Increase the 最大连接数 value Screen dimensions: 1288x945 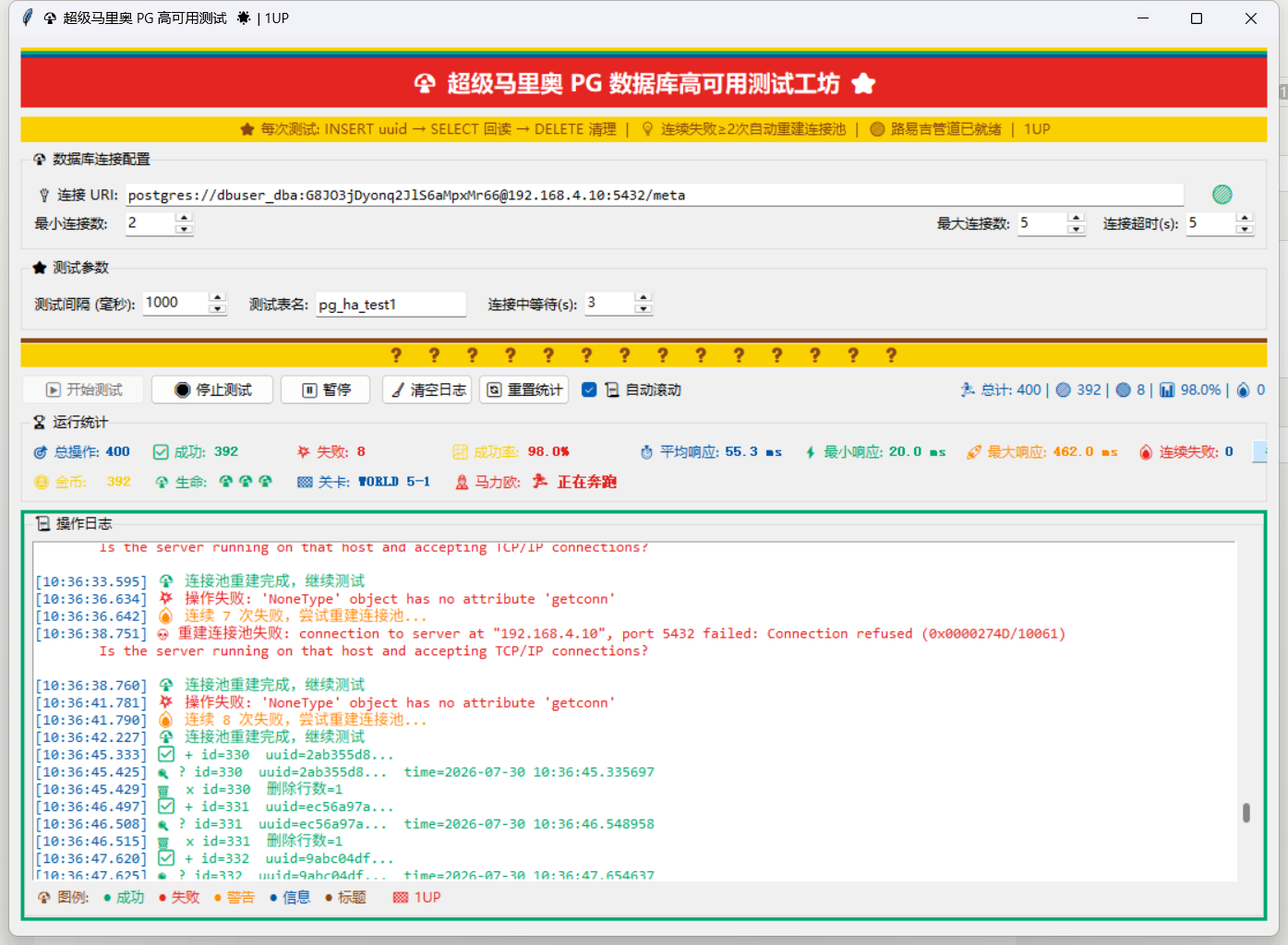[x=1076, y=218]
